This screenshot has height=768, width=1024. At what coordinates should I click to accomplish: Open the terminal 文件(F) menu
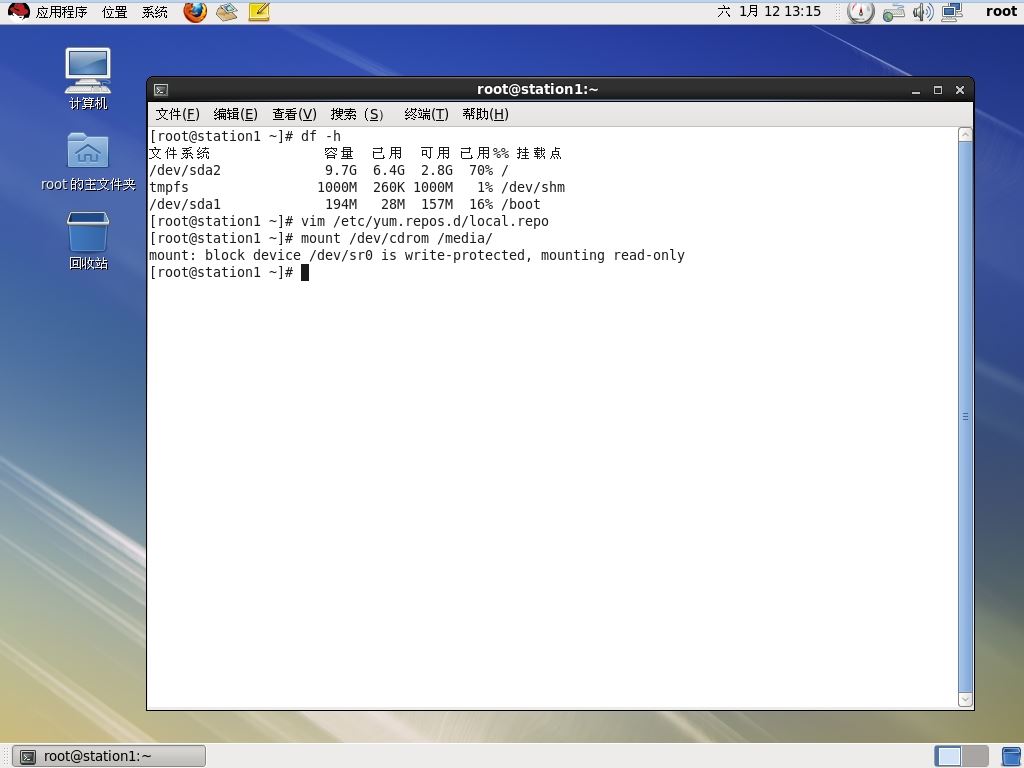(177, 114)
